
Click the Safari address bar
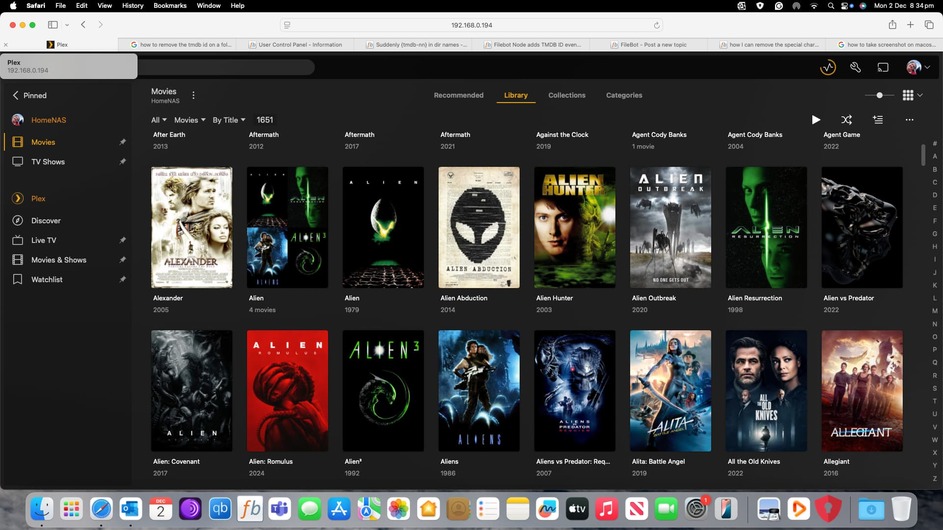472,25
